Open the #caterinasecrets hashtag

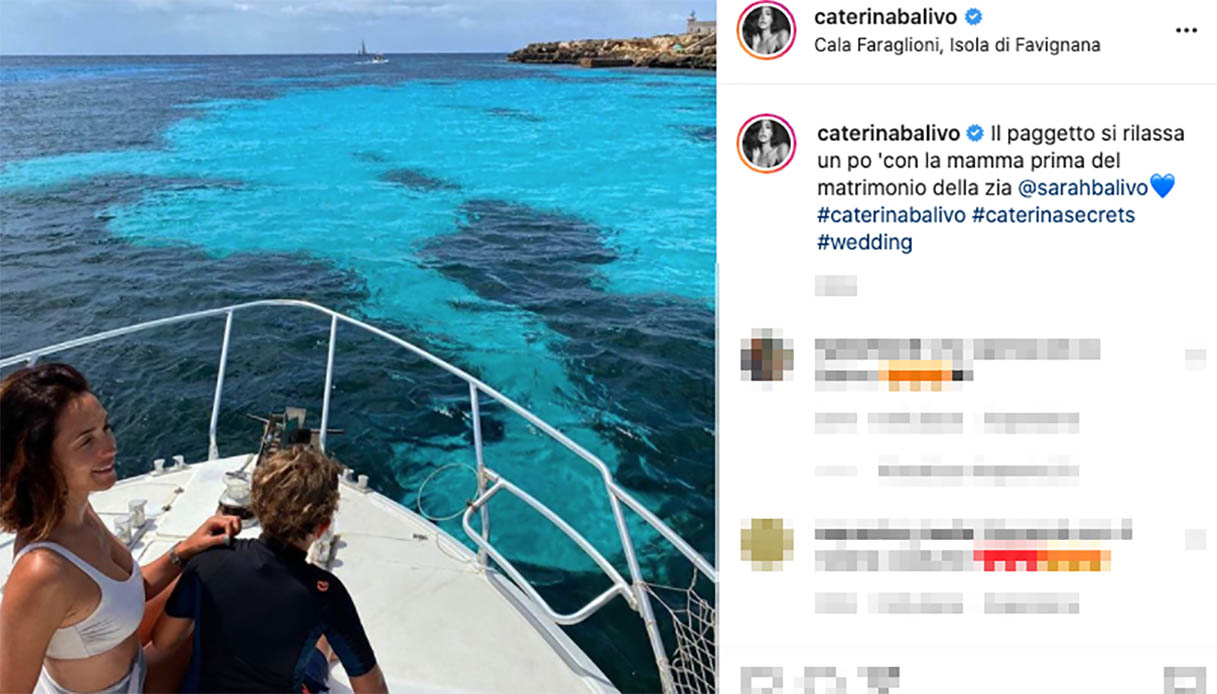tap(1053, 215)
